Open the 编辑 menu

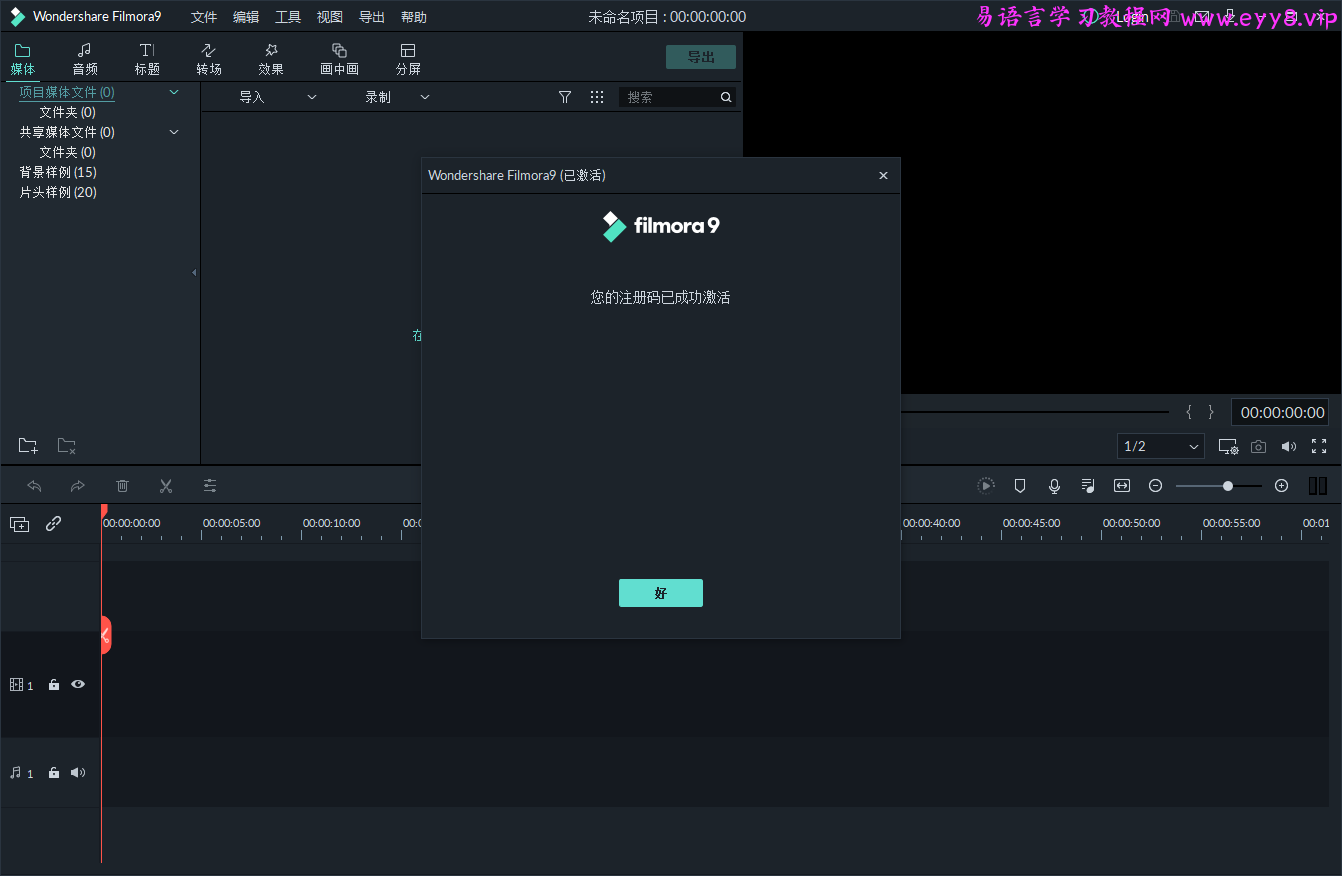(246, 17)
